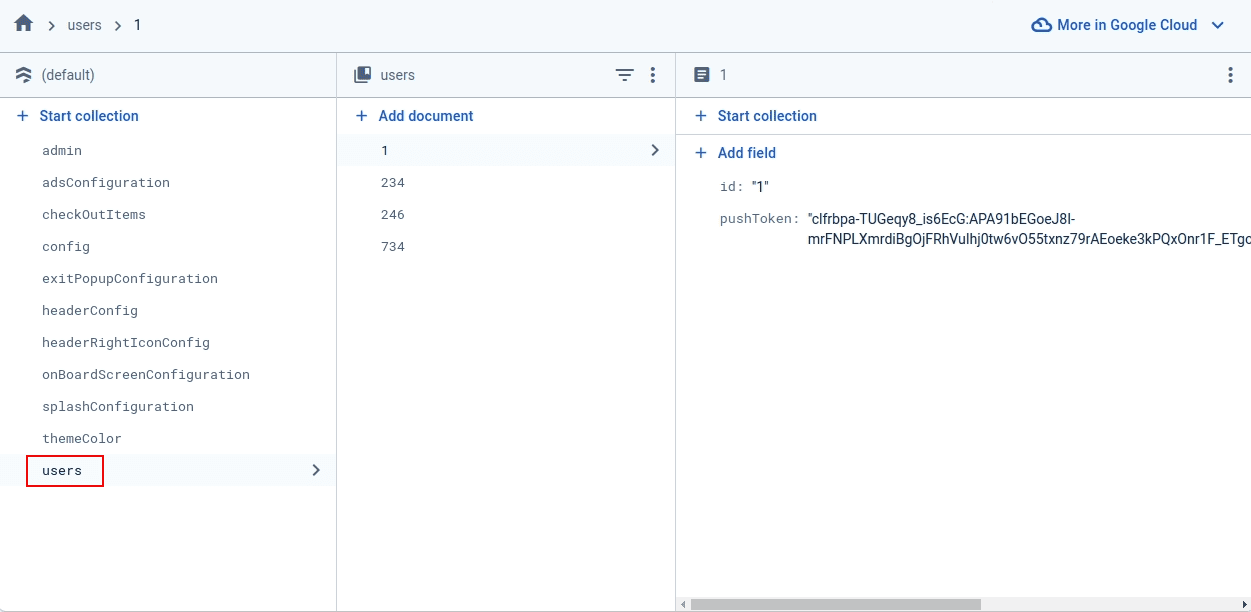
Task: Select the themeColor collection
Action: point(82,439)
